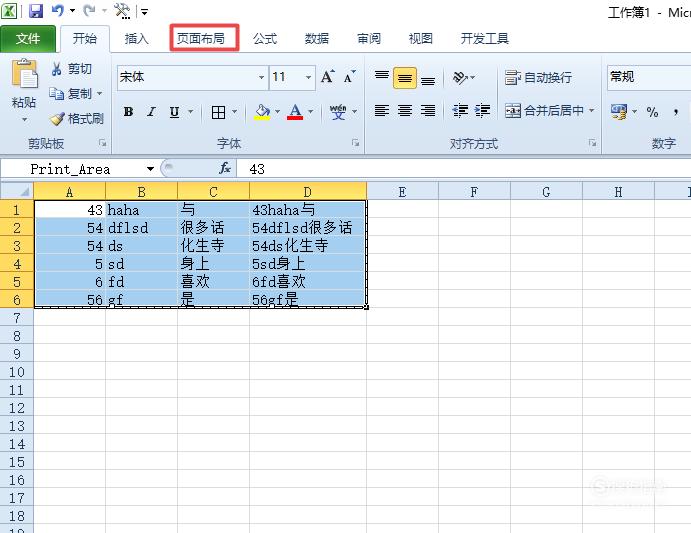Switch to the 页面布局 tab
The image size is (691, 533).
[x=201, y=39]
